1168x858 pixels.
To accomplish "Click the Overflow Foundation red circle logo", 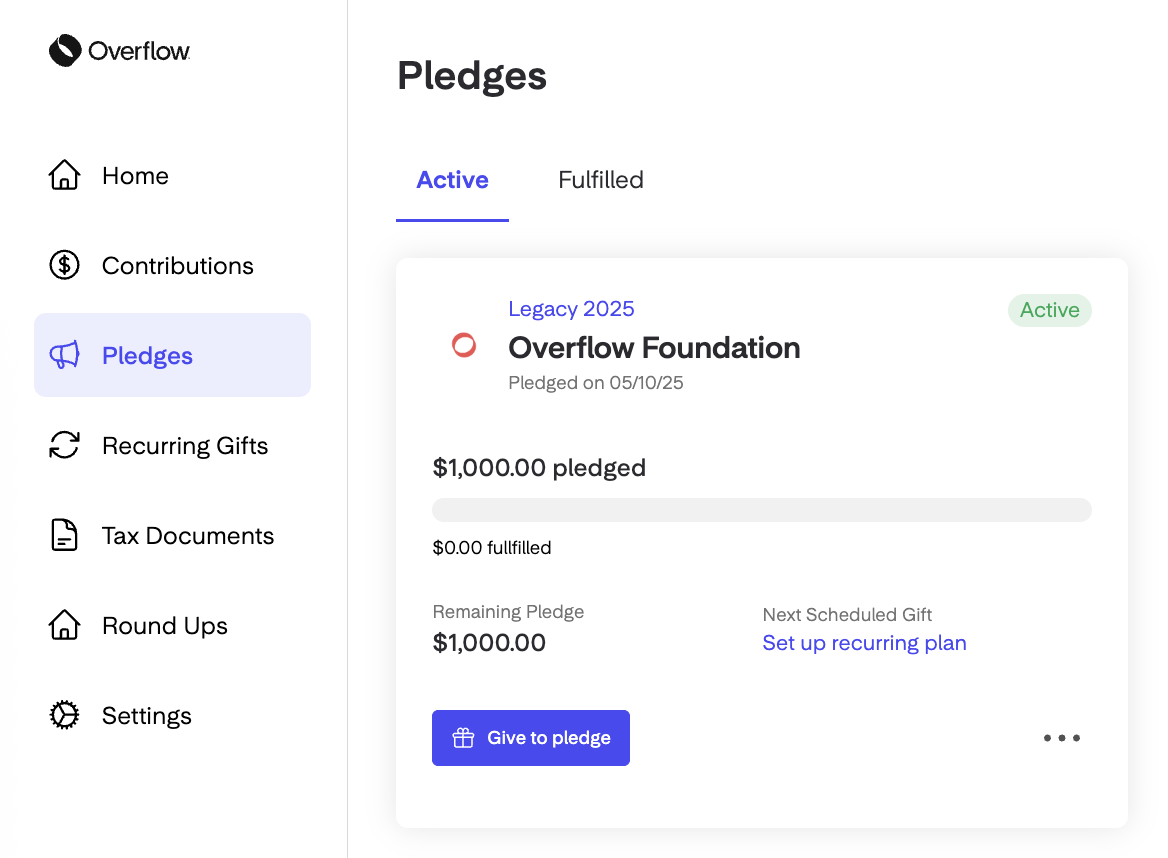I will coord(463,345).
